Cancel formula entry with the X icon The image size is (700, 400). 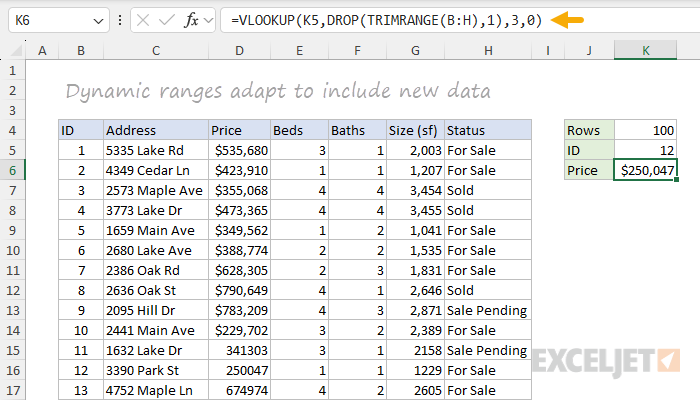(143, 20)
